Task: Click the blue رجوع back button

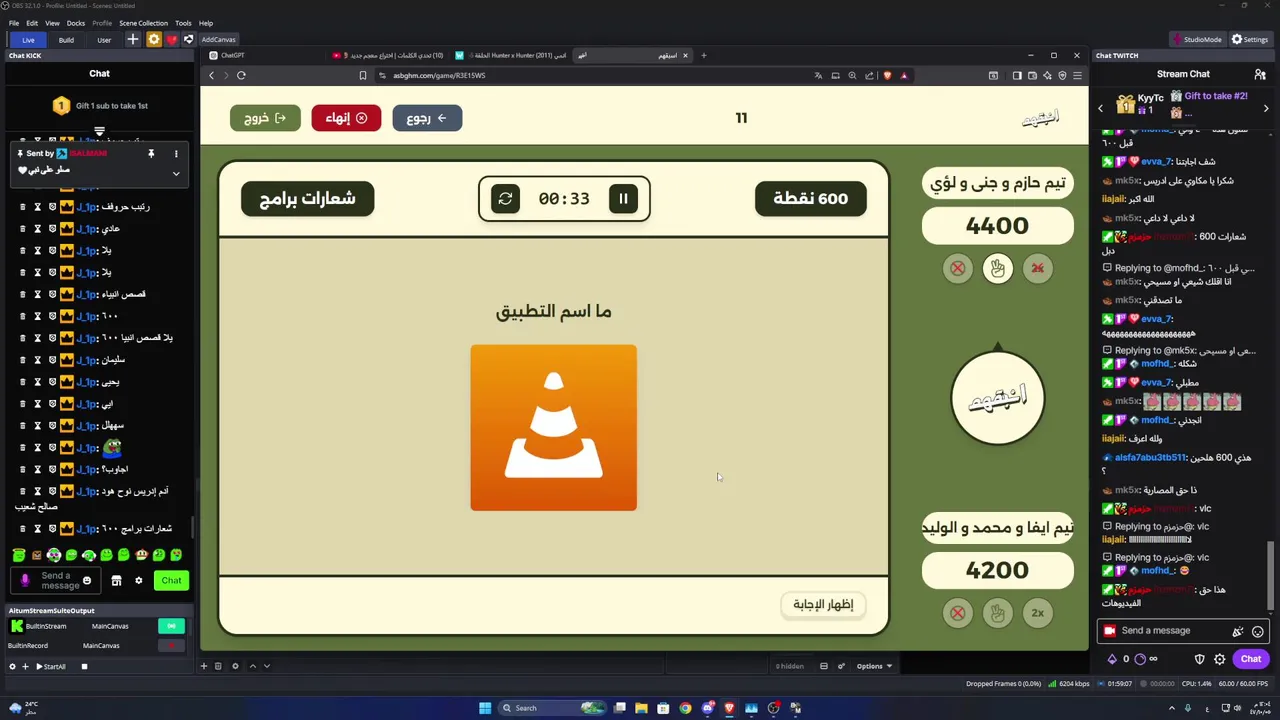Action: click(x=427, y=118)
